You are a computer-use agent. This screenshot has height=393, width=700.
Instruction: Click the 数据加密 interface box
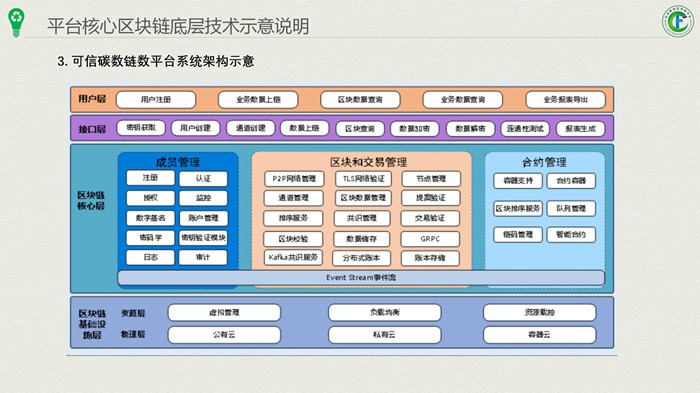click(415, 129)
